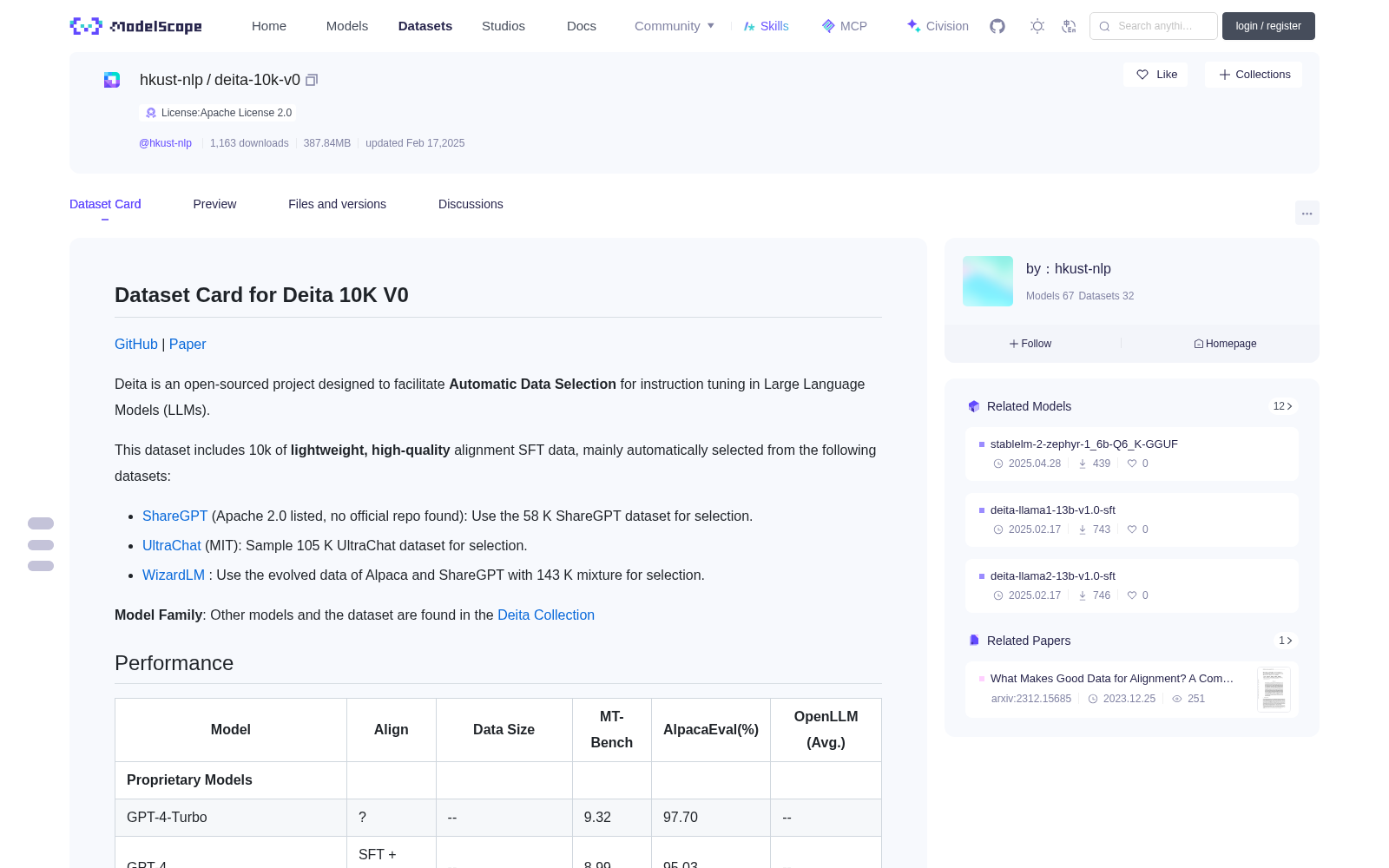Click the 9.32 MT-Bench table cell
Image resolution: width=1389 pixels, height=868 pixels.
click(x=612, y=818)
